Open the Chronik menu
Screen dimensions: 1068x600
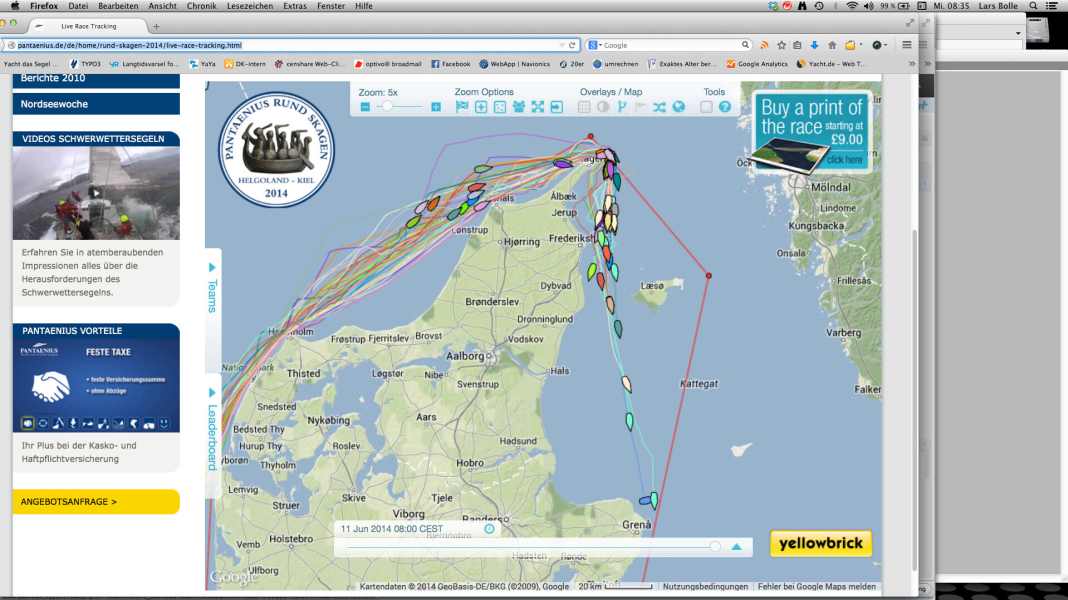click(202, 5)
